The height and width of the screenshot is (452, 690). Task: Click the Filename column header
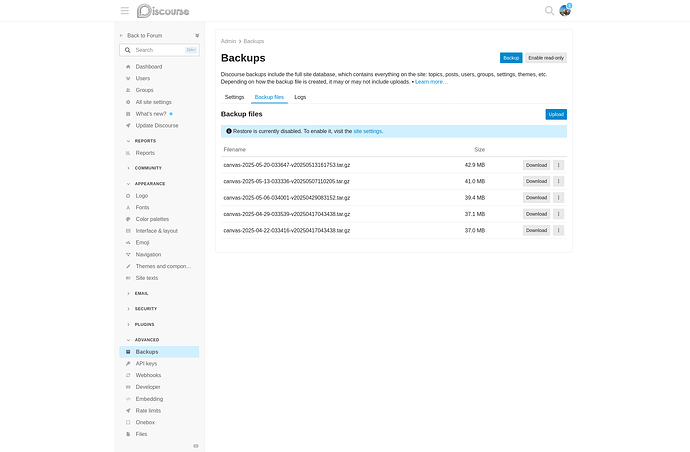(x=235, y=150)
